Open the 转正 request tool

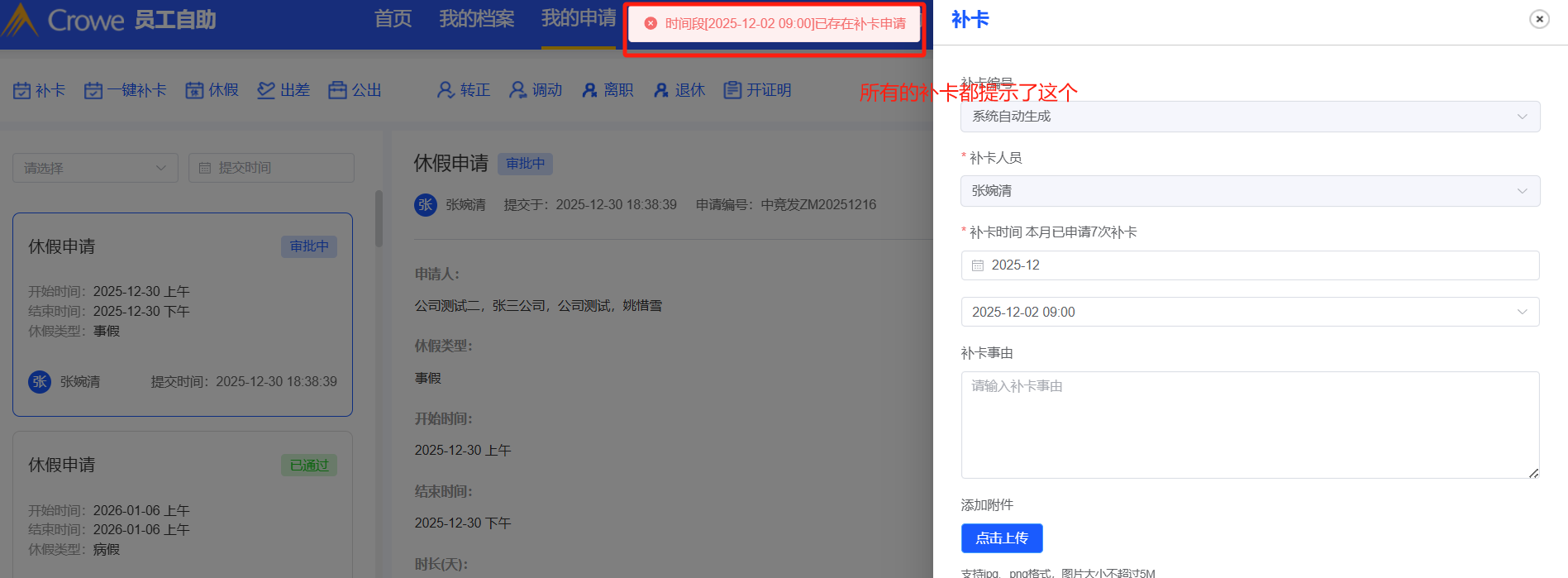[x=464, y=90]
